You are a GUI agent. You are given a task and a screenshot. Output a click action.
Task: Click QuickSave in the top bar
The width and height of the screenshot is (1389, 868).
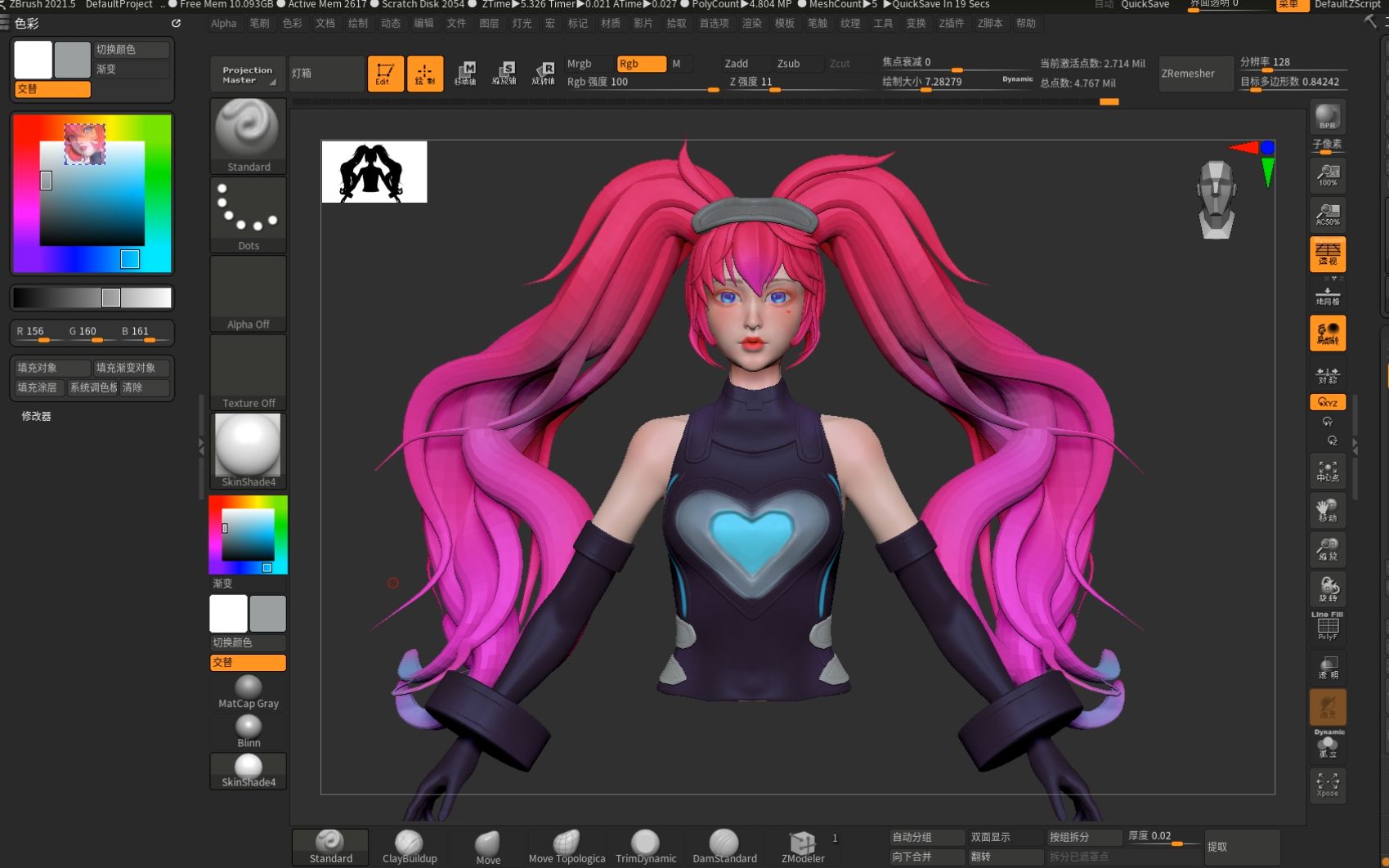pos(1145,5)
